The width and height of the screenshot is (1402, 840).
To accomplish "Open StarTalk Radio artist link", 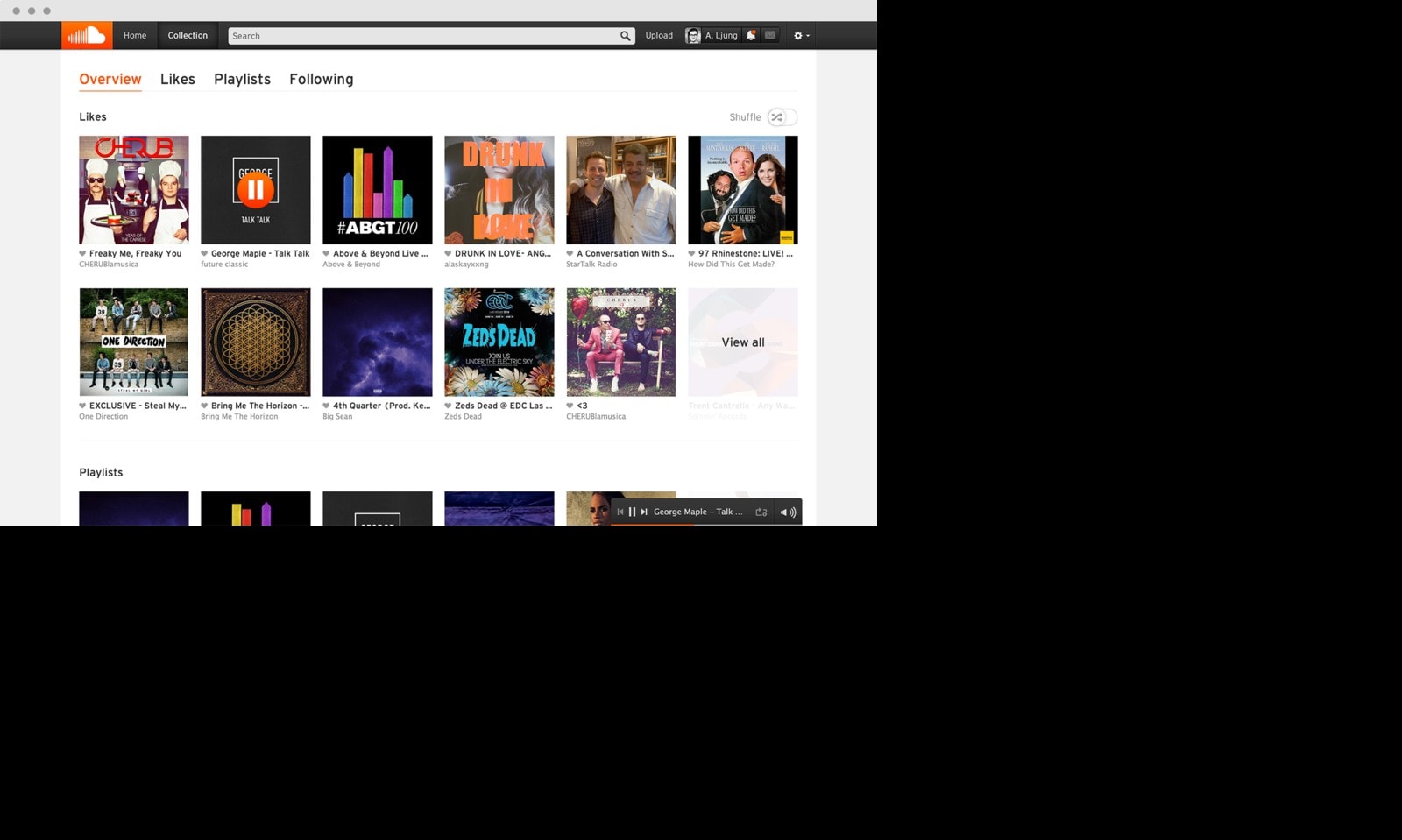I will 591,265.
